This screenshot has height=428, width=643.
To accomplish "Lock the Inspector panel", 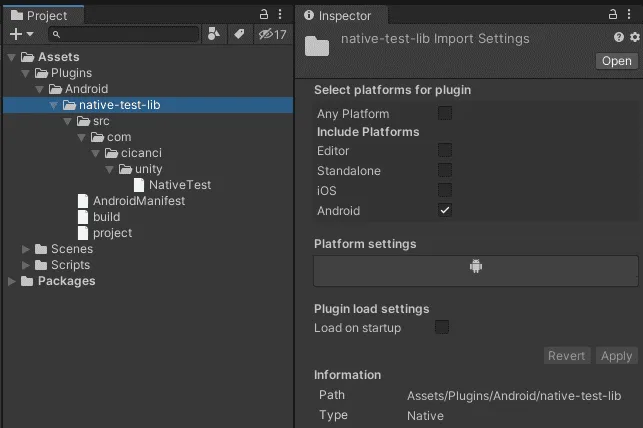I will pyautogui.click(x=613, y=15).
